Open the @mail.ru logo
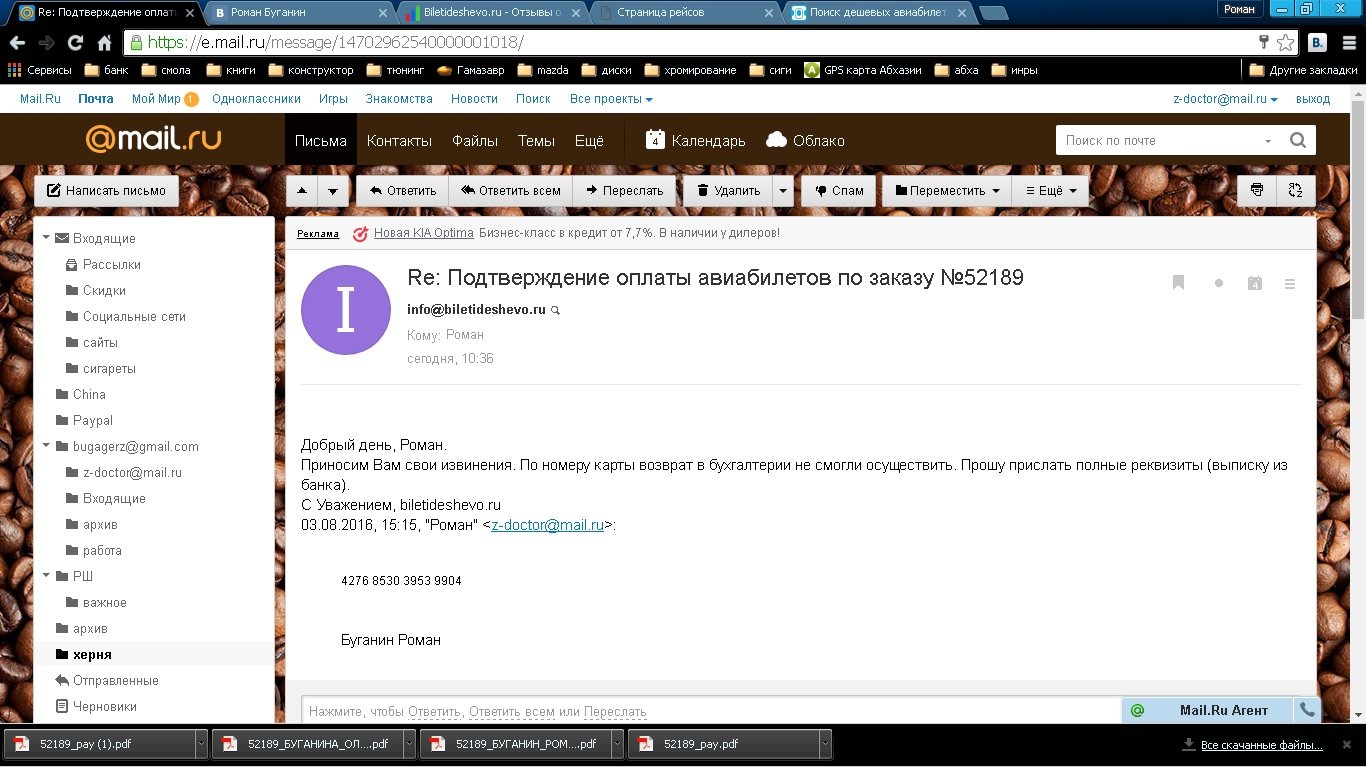 pyautogui.click(x=153, y=139)
